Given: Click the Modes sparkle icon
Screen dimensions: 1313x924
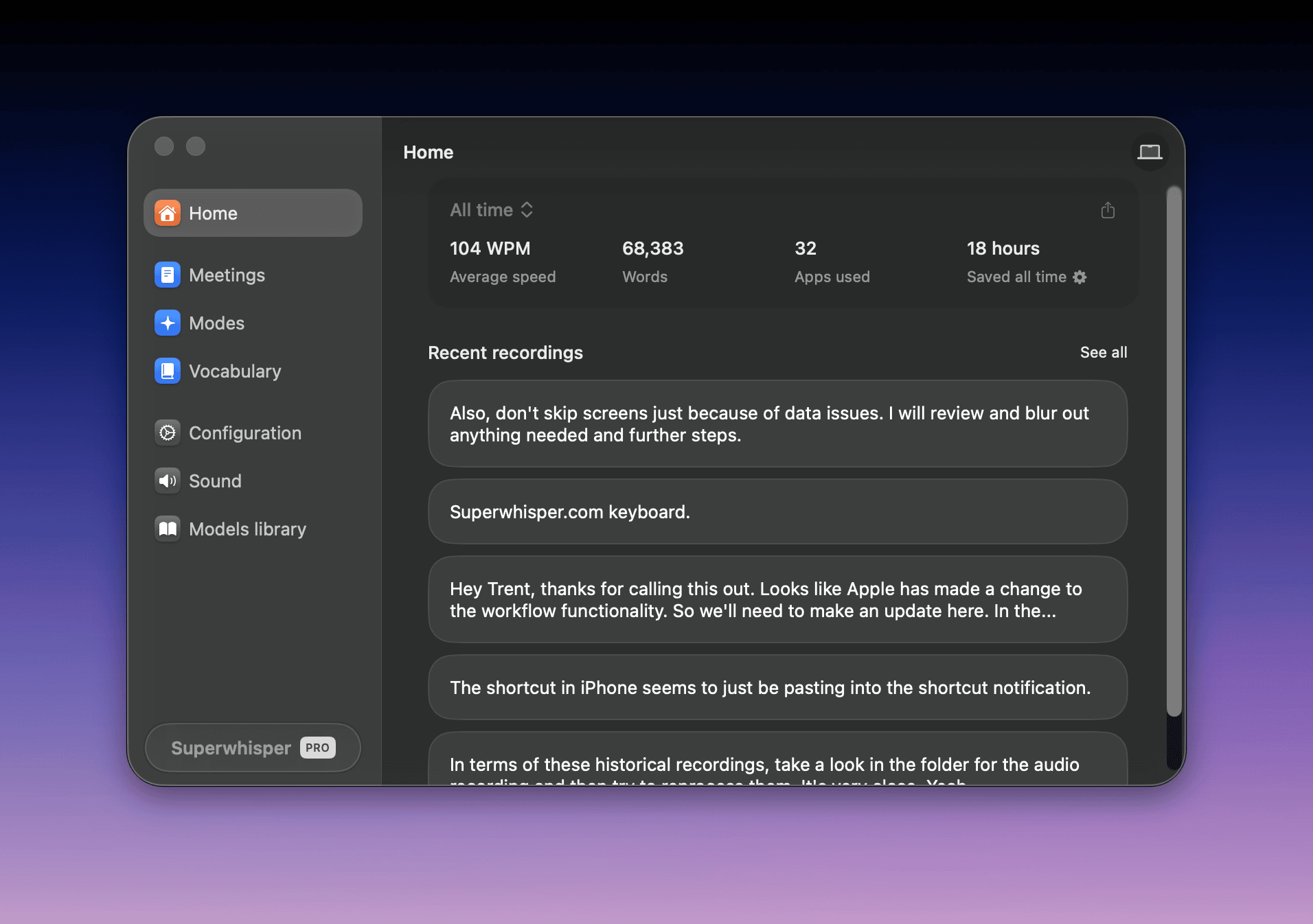Looking at the screenshot, I should [x=168, y=323].
